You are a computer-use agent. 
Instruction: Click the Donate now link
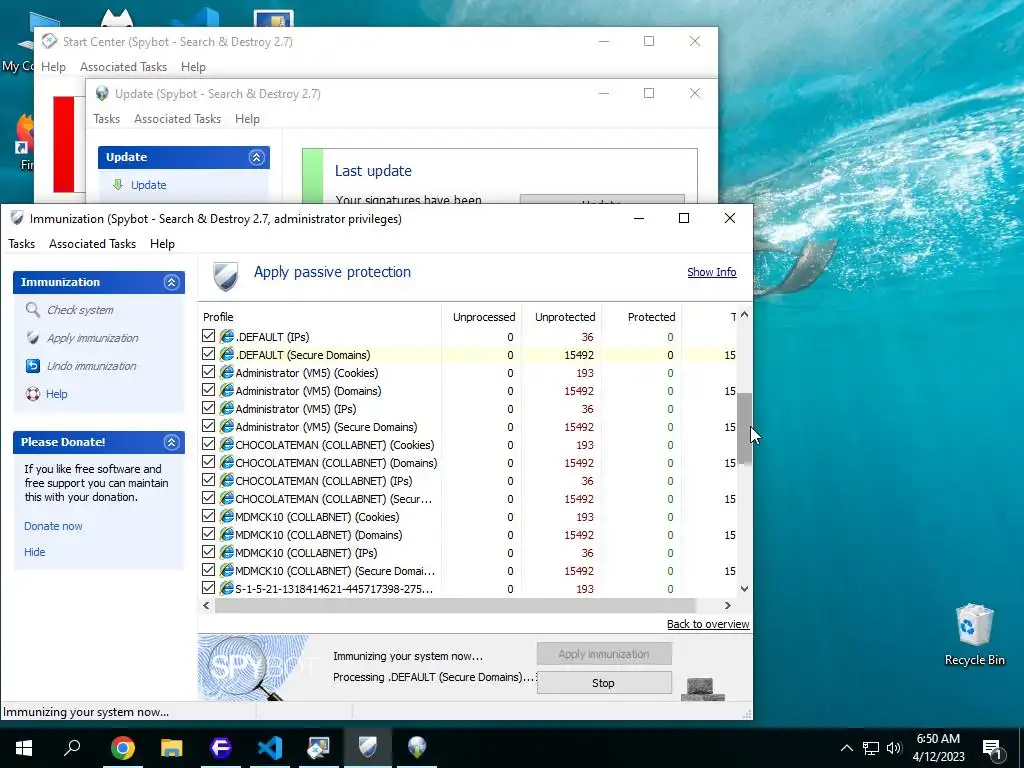[x=54, y=526]
